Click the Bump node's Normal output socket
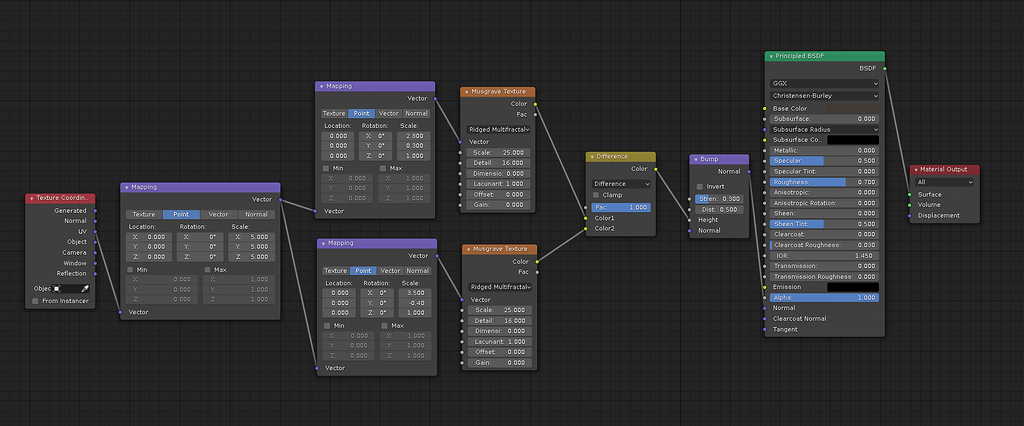 749,171
